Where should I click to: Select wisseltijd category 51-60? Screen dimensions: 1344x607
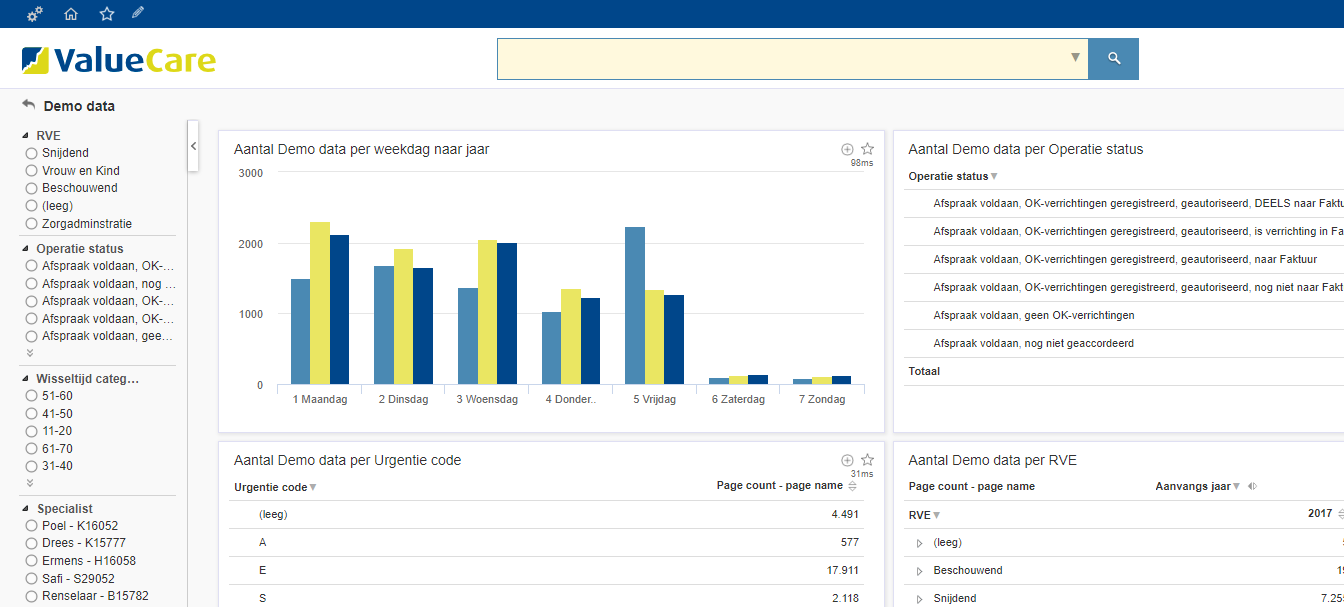pyautogui.click(x=32, y=396)
